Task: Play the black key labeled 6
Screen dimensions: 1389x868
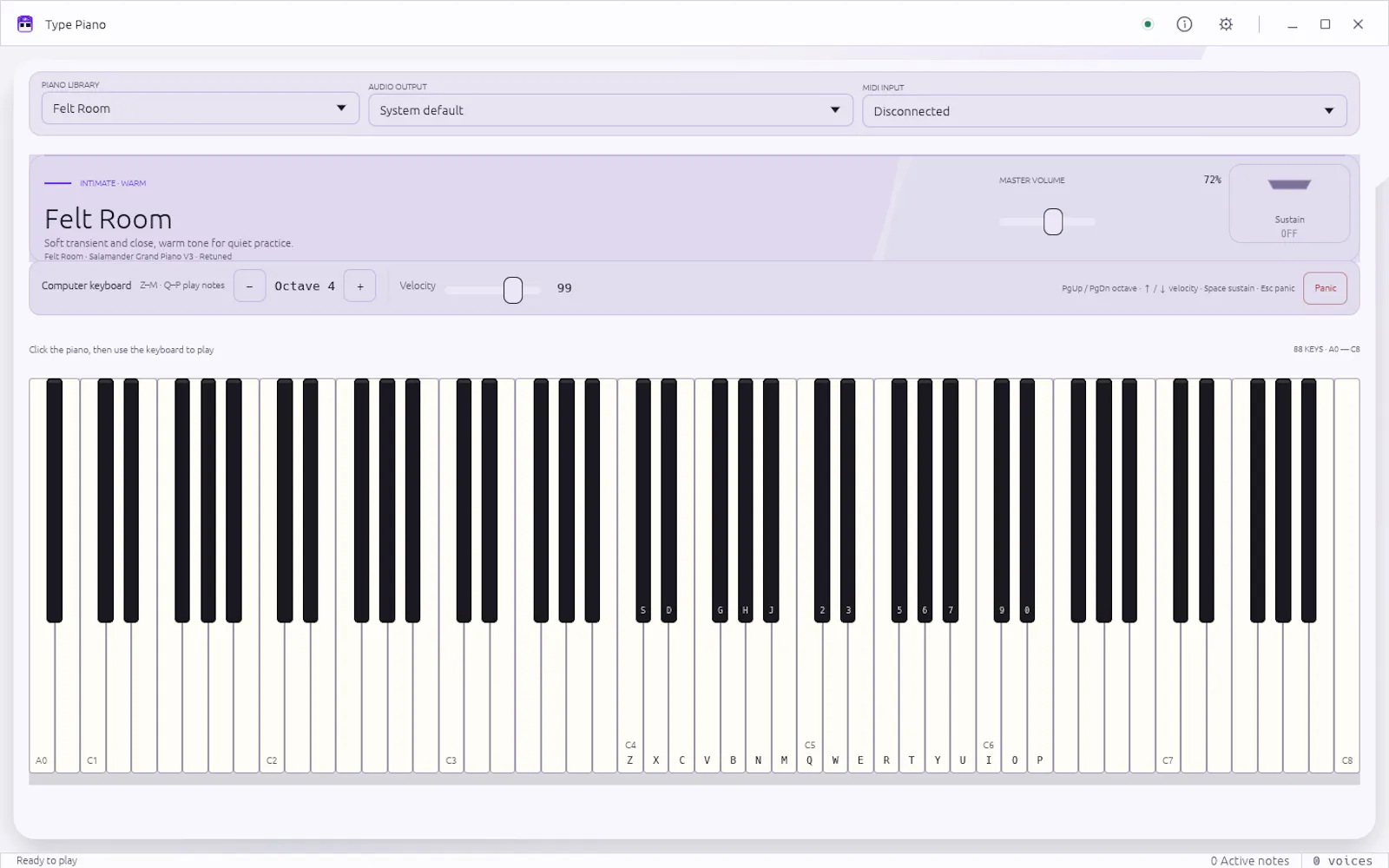Action: tap(925, 501)
